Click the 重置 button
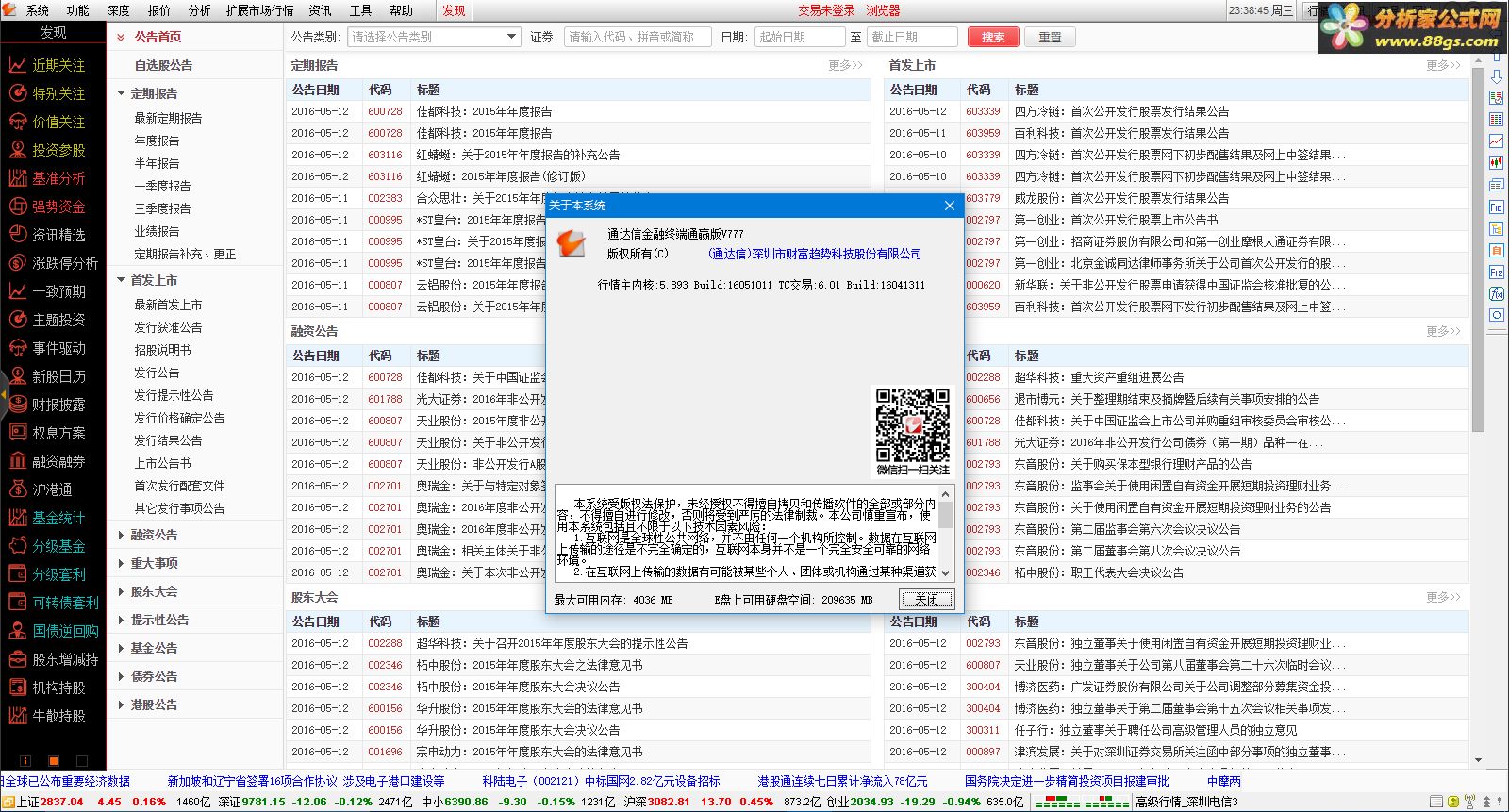Viewport: 1509px width, 812px height. click(1050, 37)
